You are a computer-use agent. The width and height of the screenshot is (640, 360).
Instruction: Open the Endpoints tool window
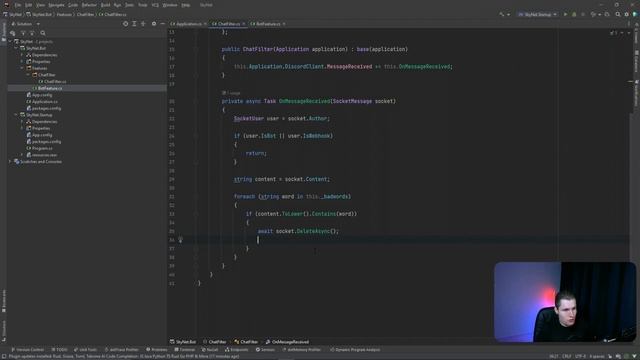[237, 349]
